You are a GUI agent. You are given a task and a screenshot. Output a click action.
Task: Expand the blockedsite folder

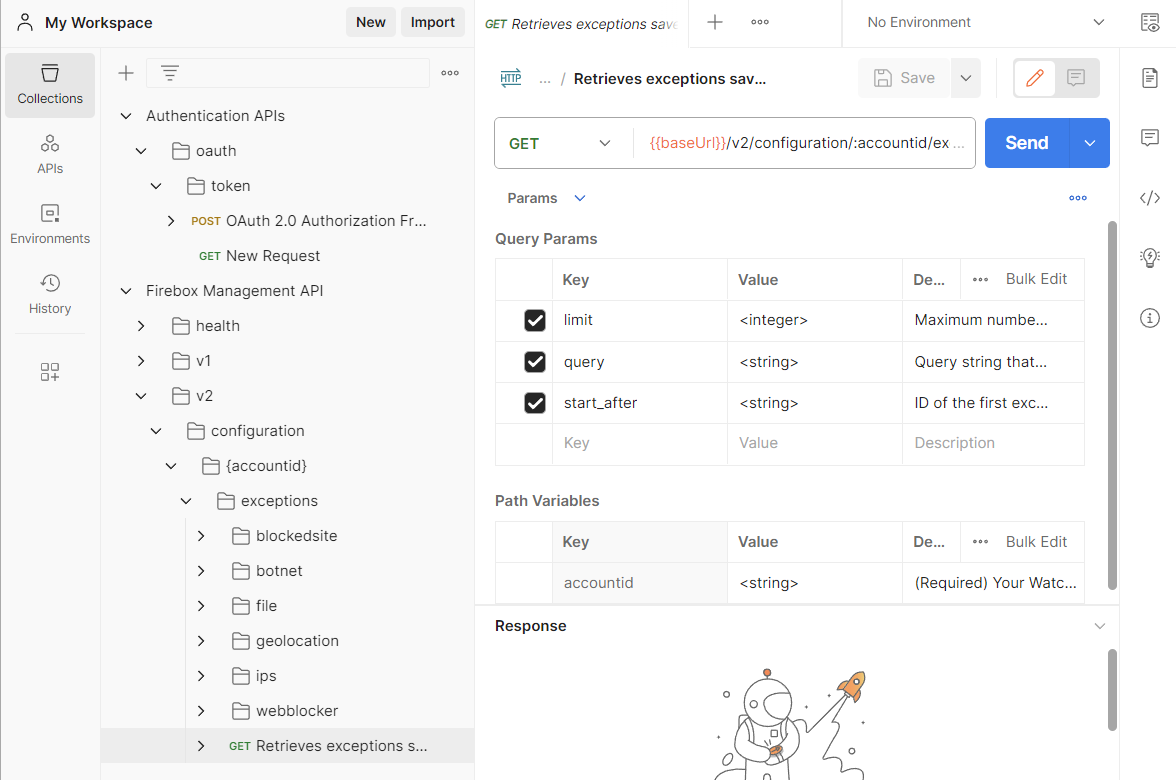(x=199, y=535)
